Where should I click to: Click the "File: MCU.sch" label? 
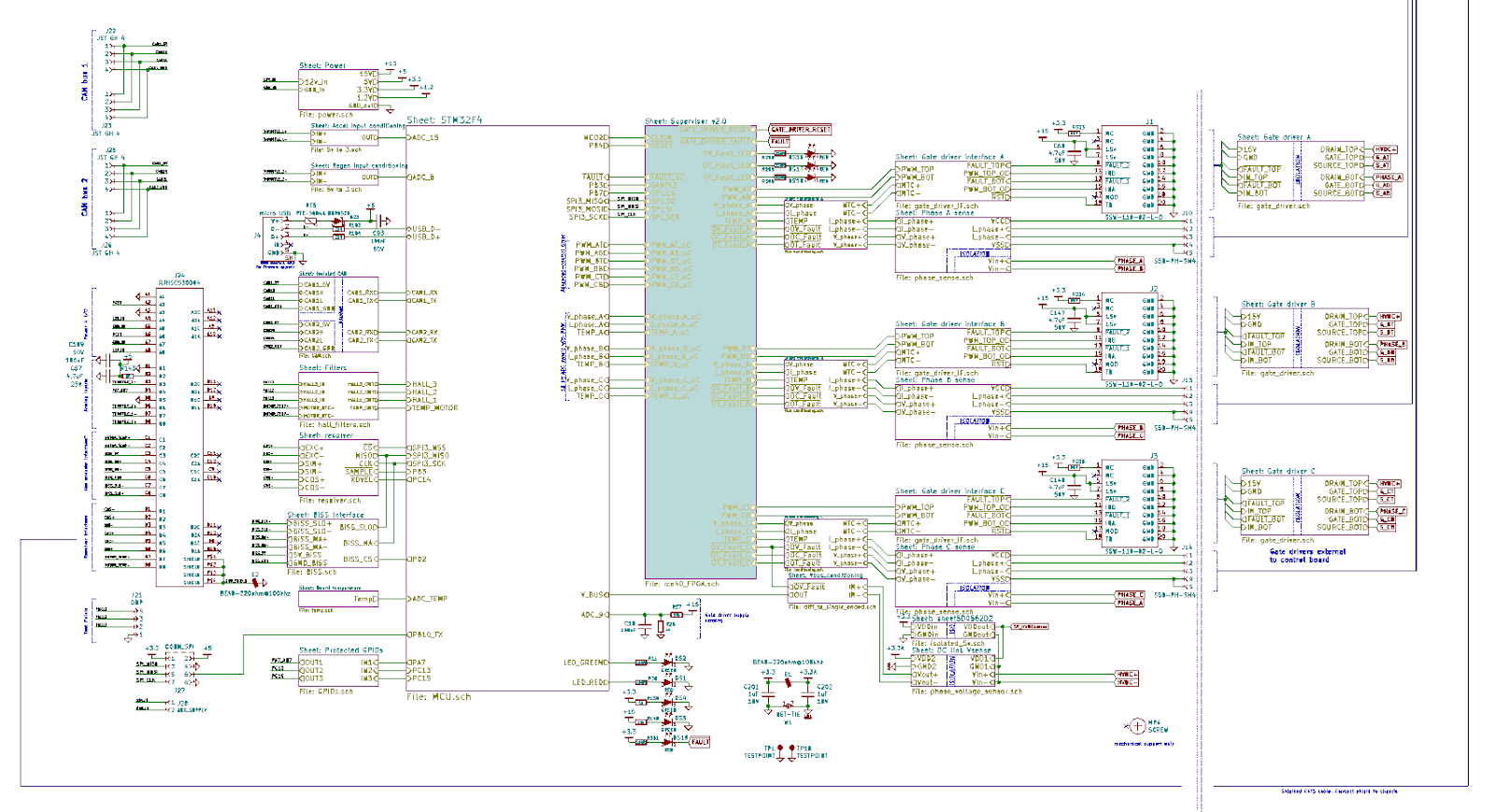438,697
